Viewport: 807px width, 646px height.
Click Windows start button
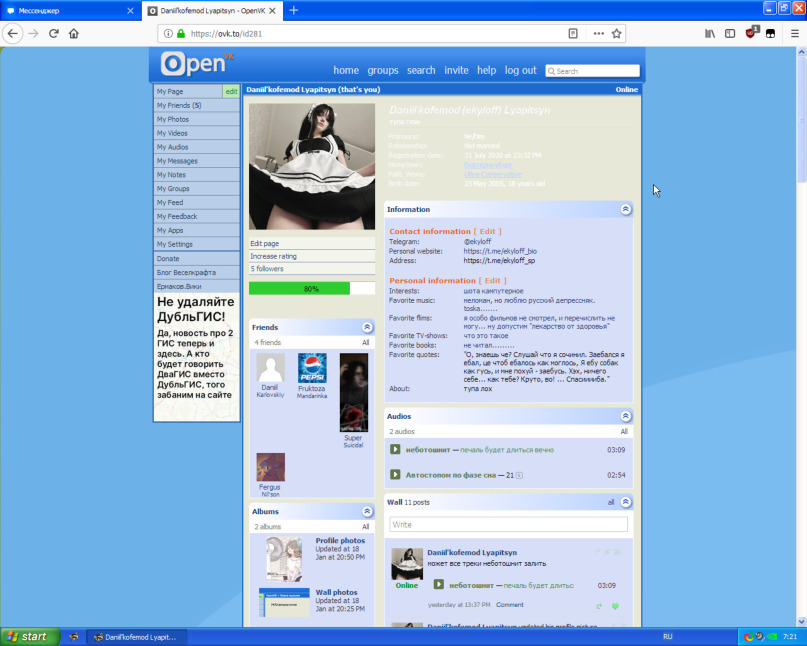click(x=29, y=637)
